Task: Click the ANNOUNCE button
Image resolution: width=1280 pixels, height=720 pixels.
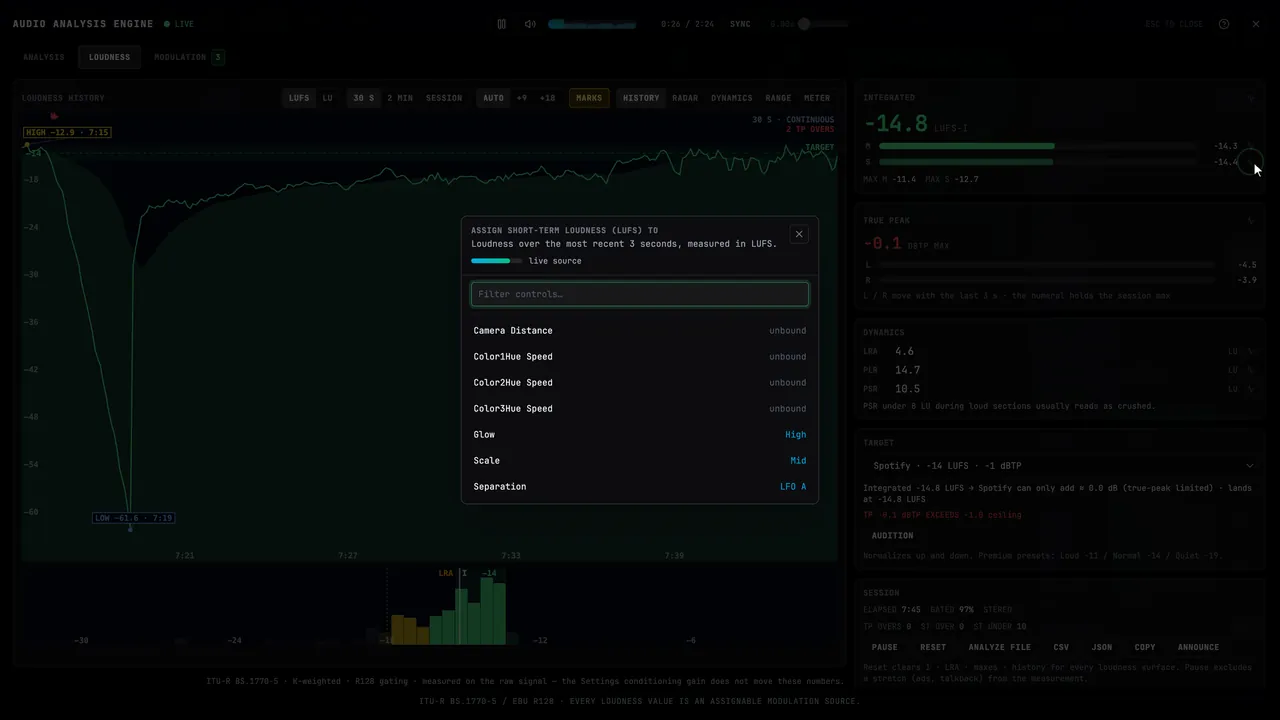Action: point(1198,647)
